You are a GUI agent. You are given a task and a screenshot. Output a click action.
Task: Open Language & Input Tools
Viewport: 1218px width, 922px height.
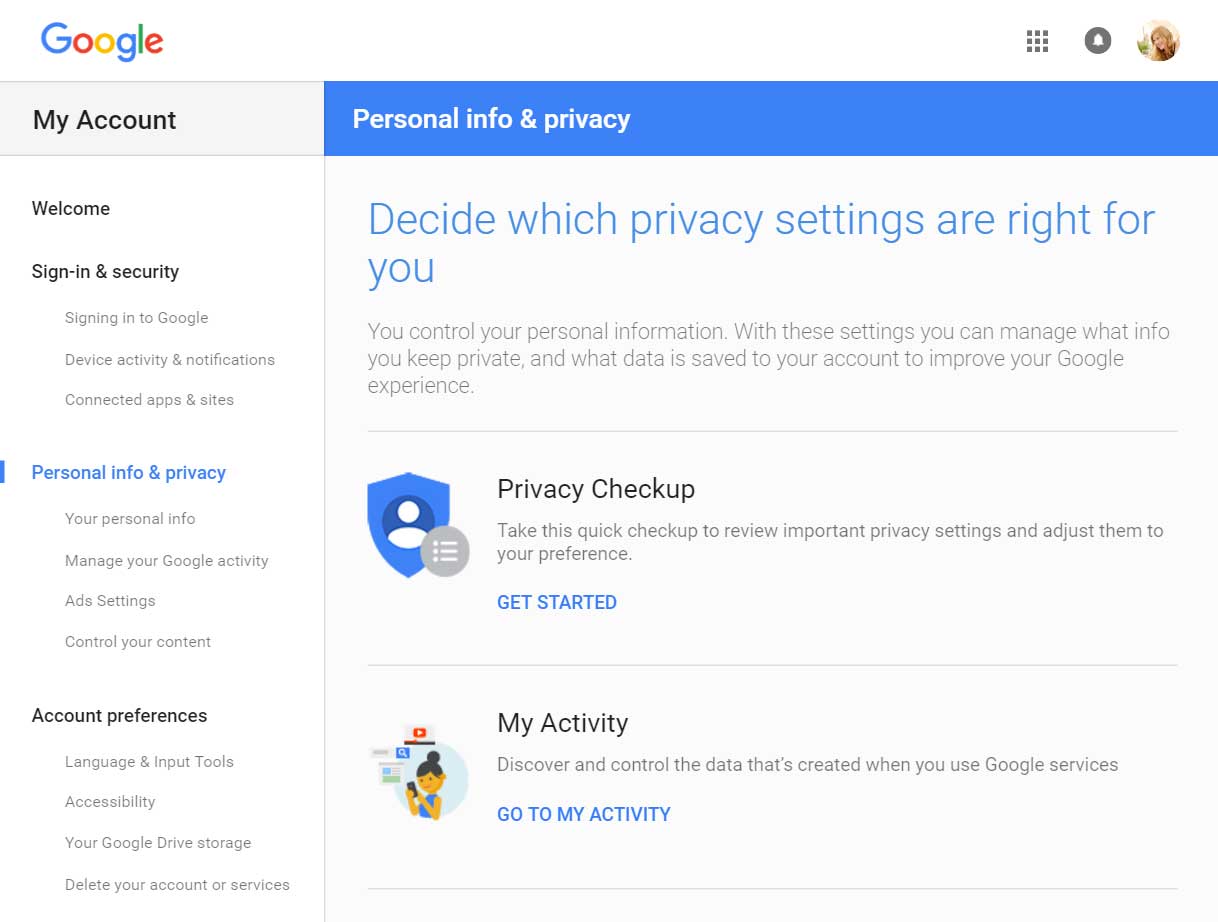[149, 761]
